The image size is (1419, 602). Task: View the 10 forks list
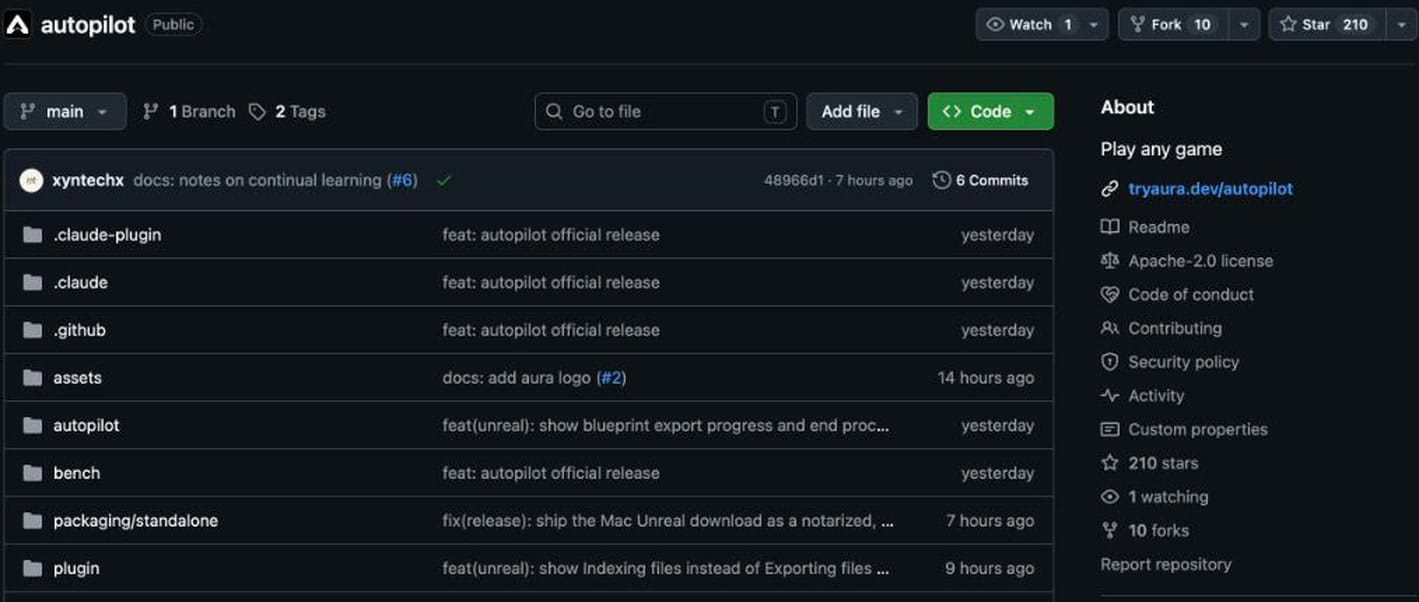coord(1158,531)
